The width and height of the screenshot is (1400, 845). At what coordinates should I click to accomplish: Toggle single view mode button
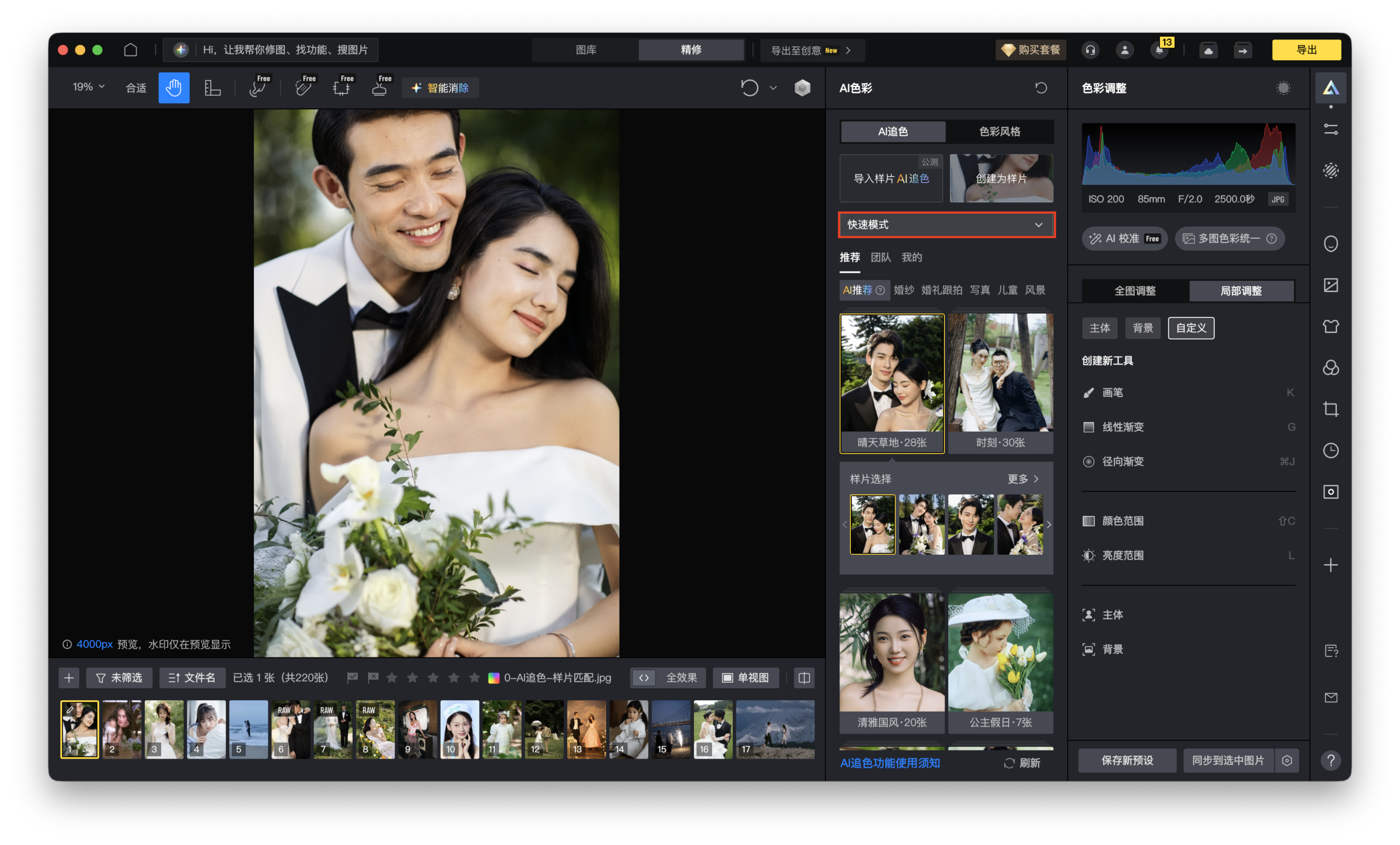[745, 678]
